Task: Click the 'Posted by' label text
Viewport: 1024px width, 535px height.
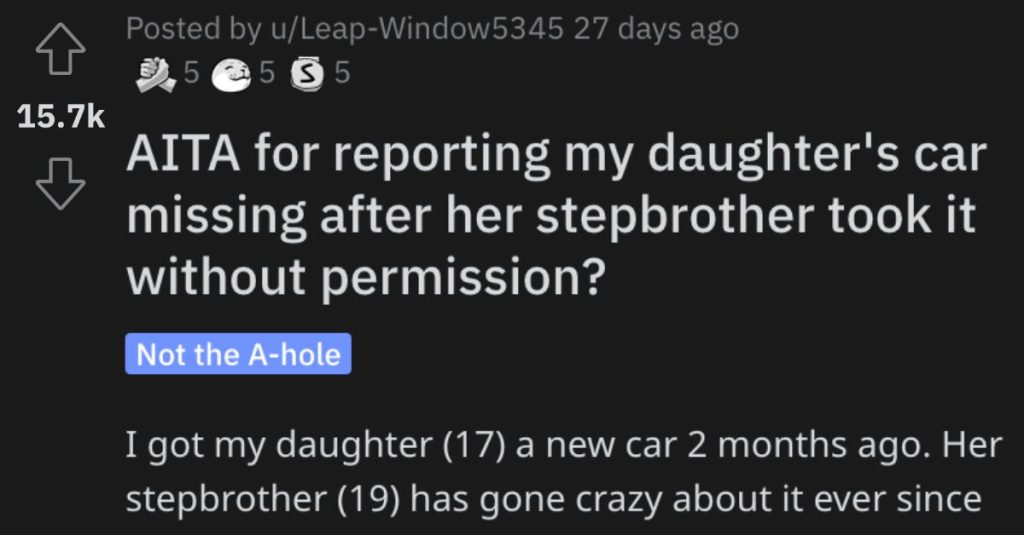Action: pyautogui.click(x=193, y=29)
